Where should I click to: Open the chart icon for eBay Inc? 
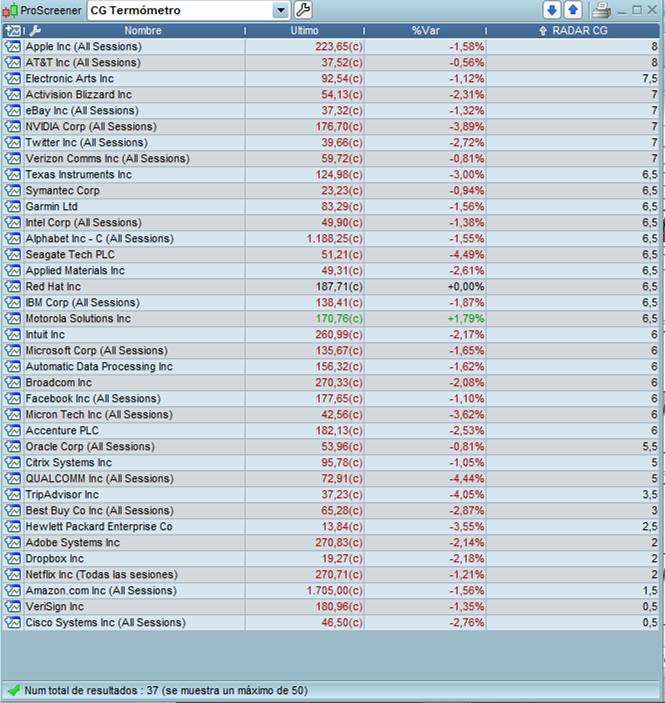(x=13, y=110)
